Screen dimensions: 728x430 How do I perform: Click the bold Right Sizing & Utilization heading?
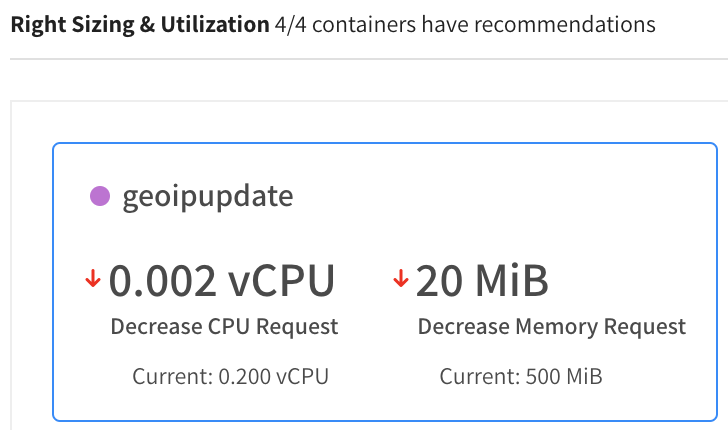click(x=139, y=24)
